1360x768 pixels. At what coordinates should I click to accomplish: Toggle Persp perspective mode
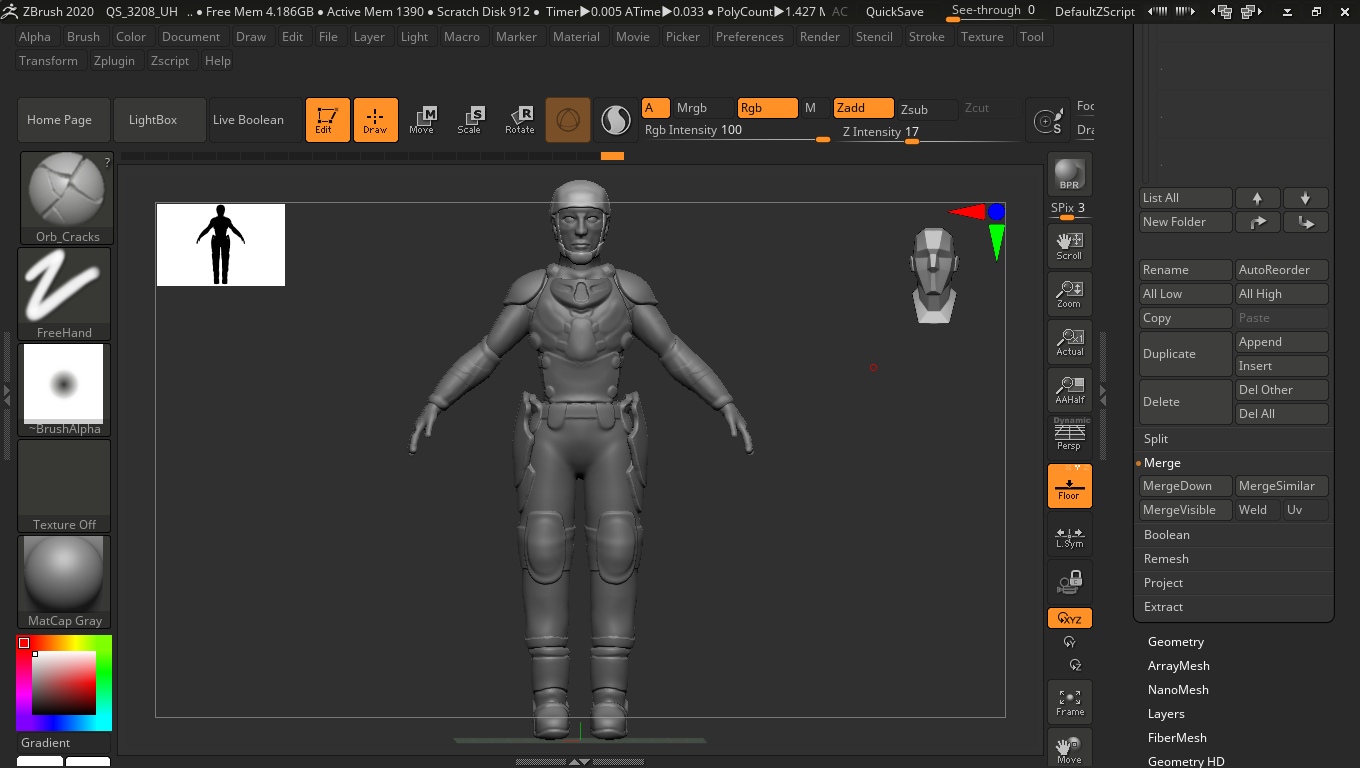pos(1069,436)
